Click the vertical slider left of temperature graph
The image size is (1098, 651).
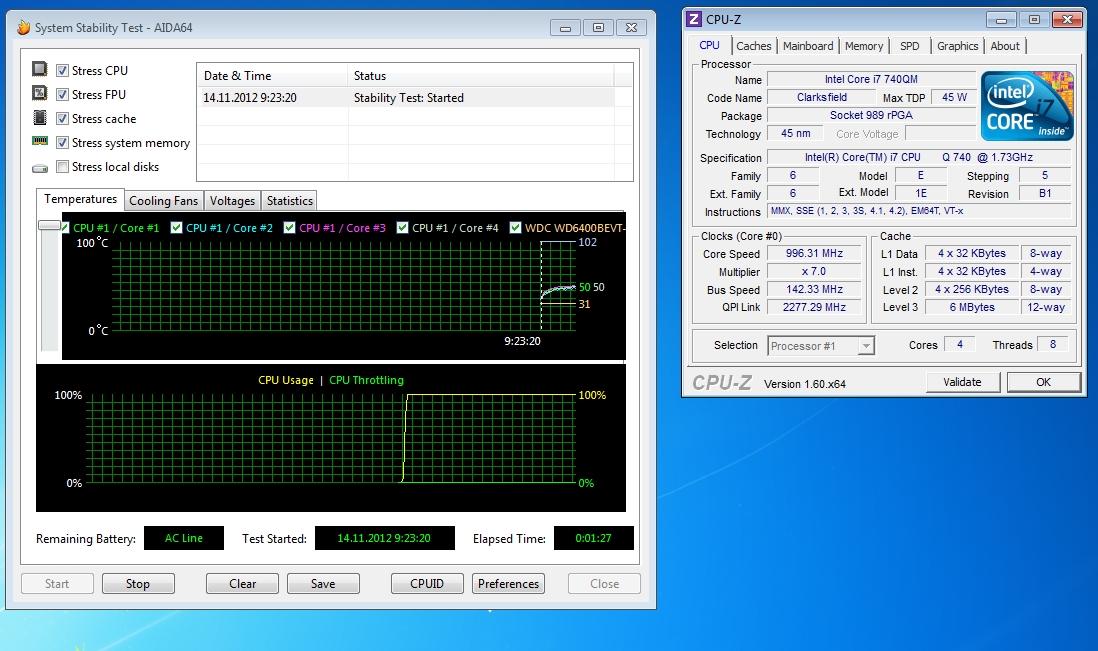(x=49, y=225)
